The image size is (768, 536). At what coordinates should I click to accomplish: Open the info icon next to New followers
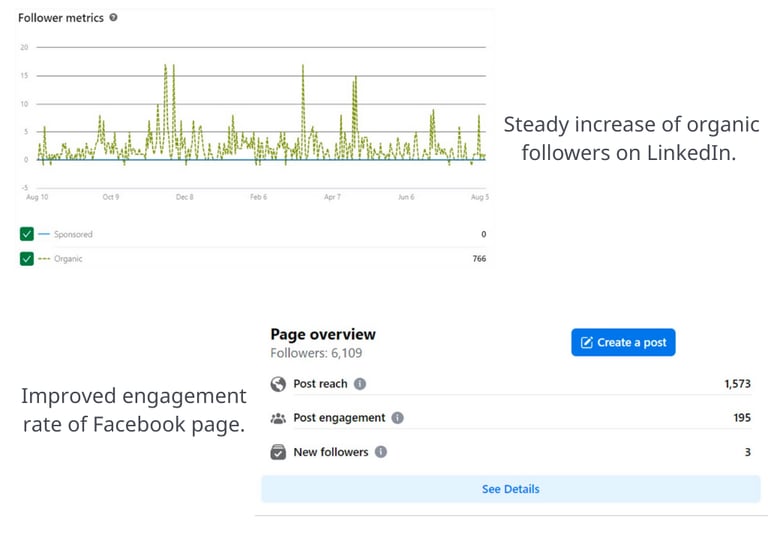[x=381, y=452]
